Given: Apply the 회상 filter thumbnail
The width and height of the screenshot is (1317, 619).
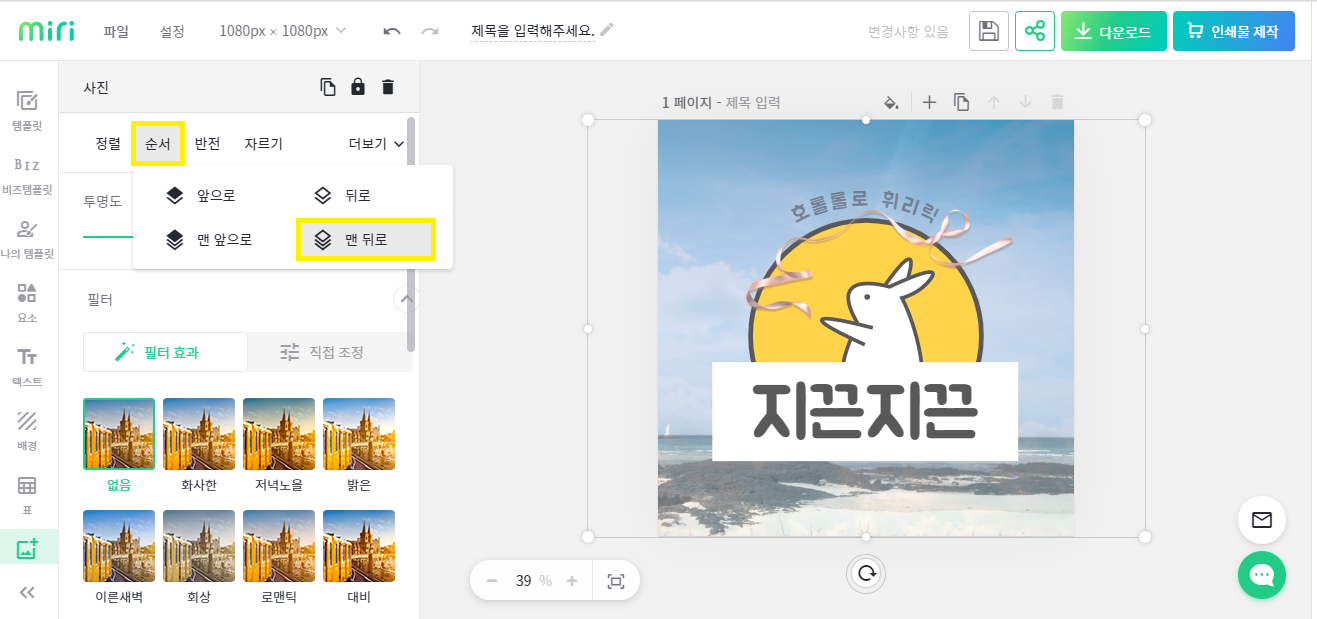Looking at the screenshot, I should click(199, 546).
